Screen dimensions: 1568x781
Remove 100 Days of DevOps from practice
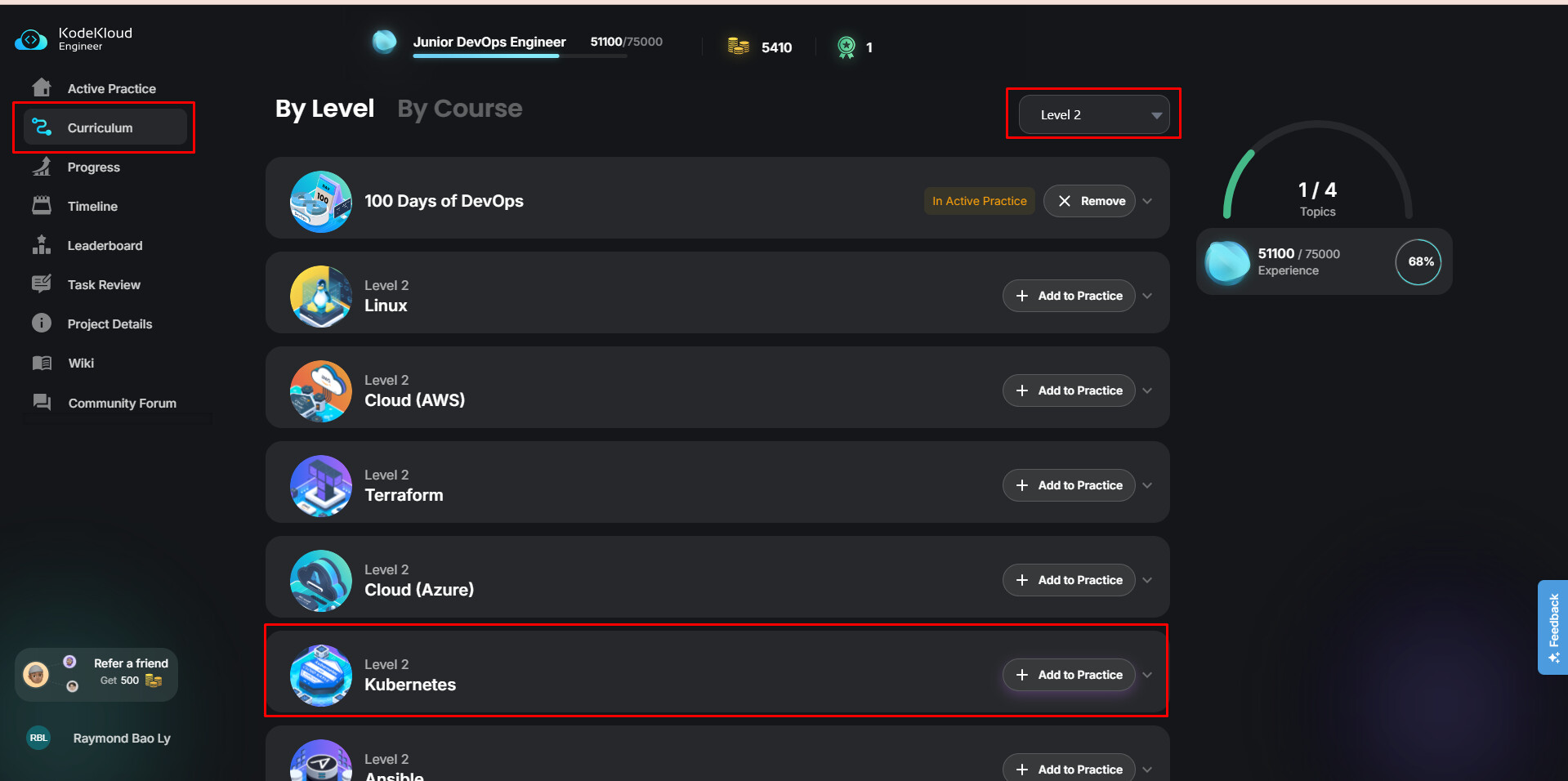(1089, 201)
